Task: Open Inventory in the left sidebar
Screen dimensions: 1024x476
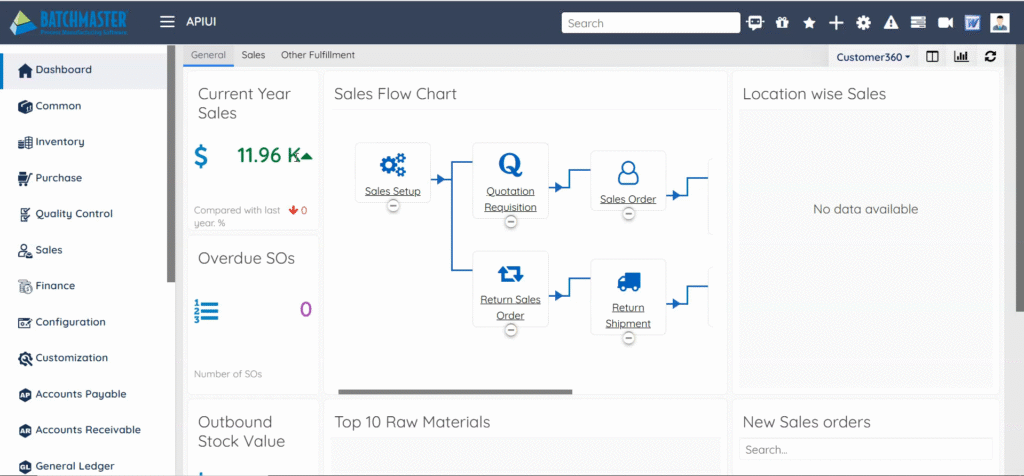Action: [x=60, y=142]
